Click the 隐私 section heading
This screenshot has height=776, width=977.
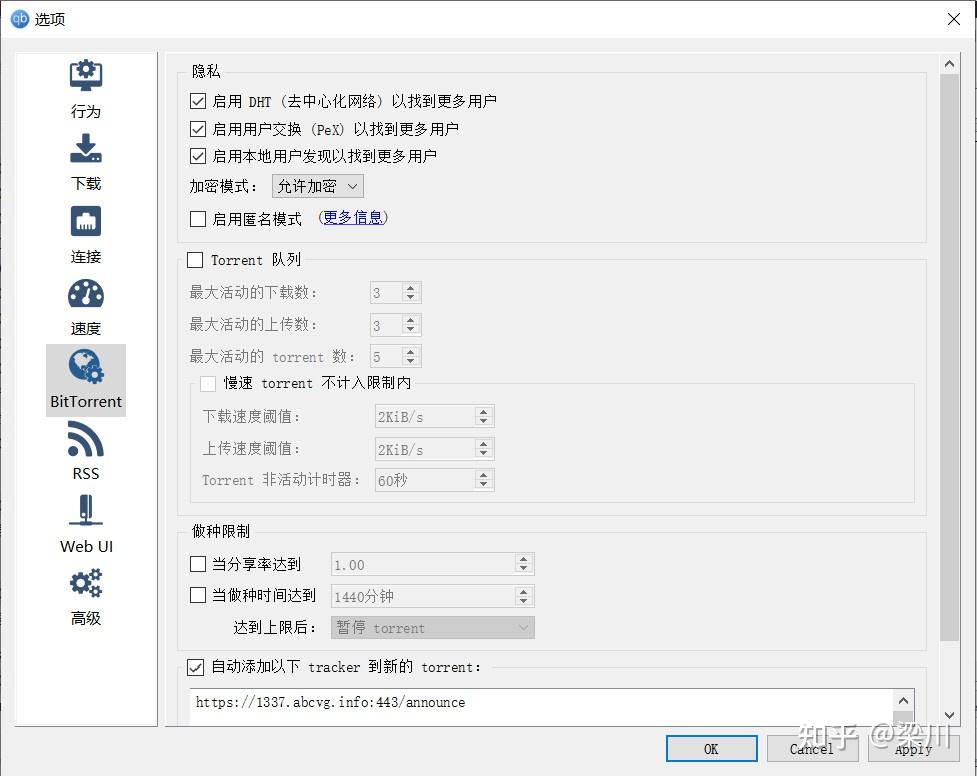pos(204,71)
